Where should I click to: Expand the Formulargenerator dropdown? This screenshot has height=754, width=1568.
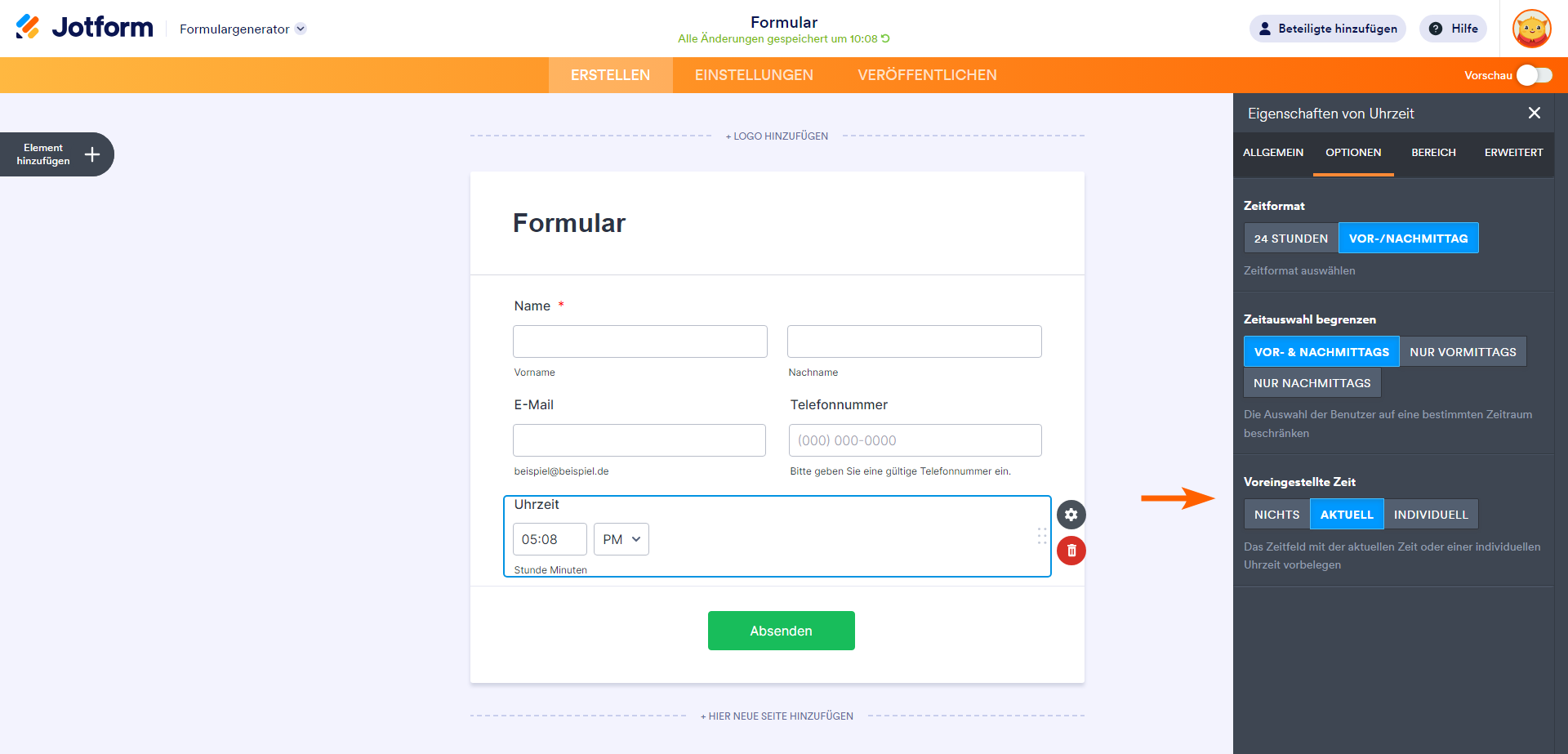(x=301, y=29)
